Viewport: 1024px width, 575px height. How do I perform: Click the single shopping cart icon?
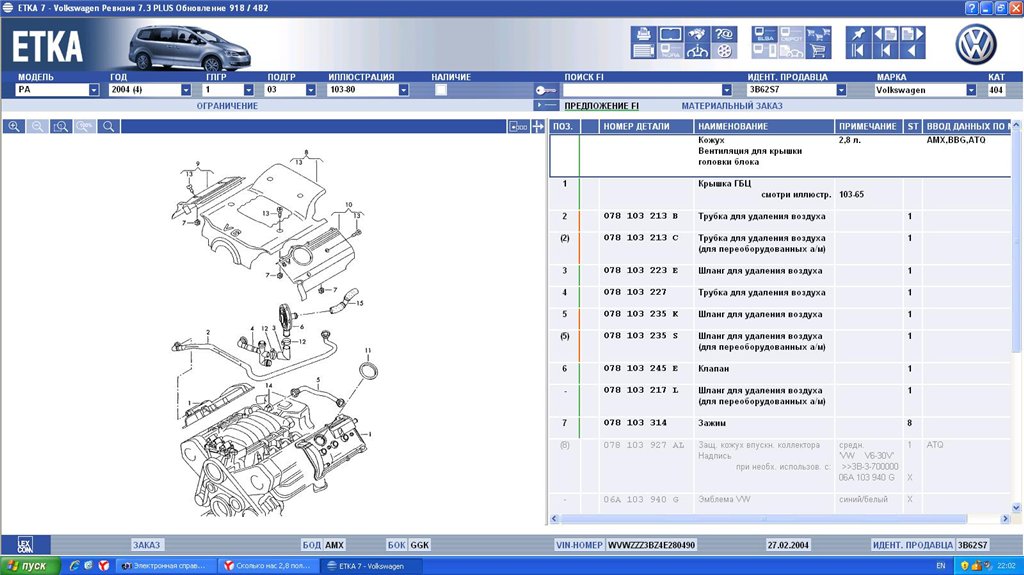pos(818,51)
